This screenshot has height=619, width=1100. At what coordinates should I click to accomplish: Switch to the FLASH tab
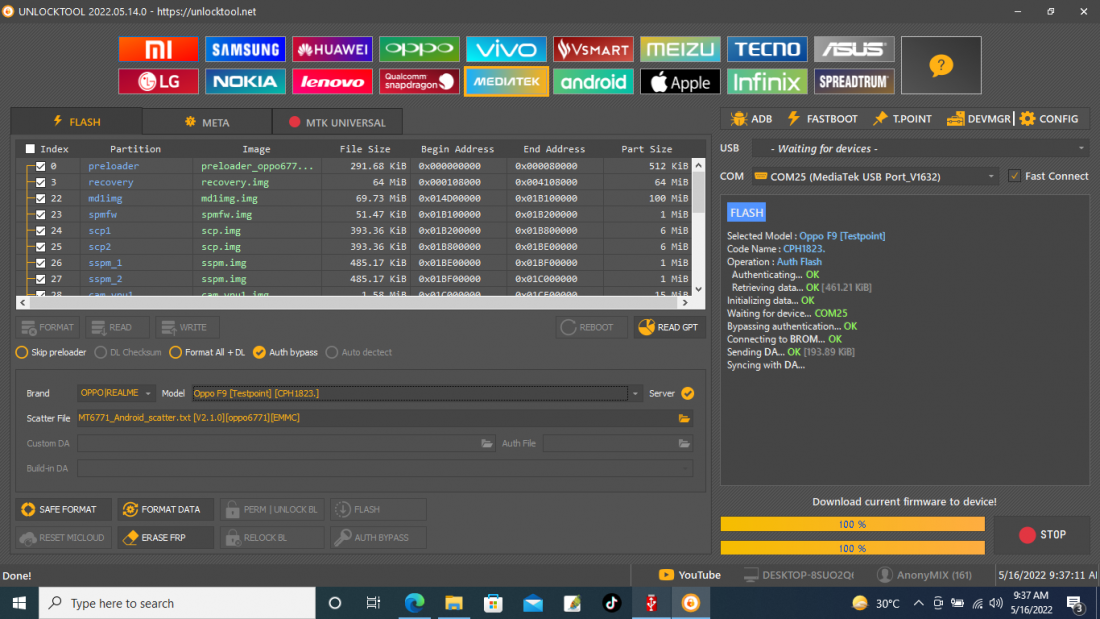tap(77, 121)
